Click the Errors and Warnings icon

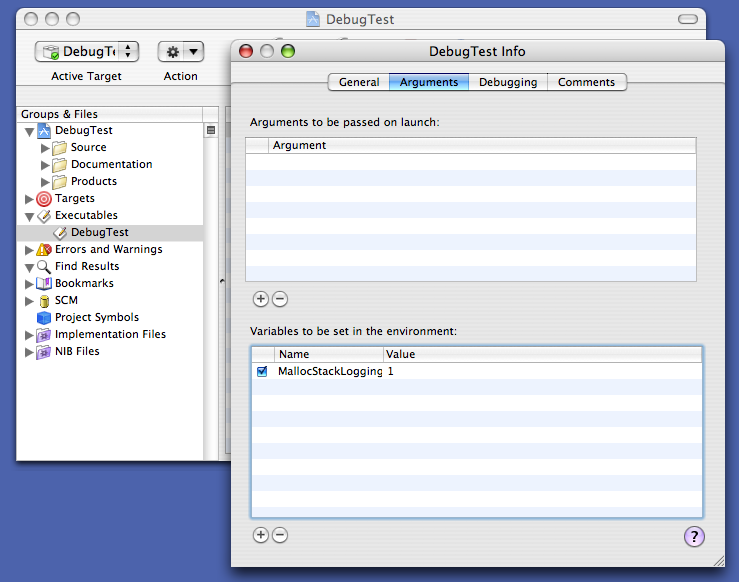coord(44,250)
